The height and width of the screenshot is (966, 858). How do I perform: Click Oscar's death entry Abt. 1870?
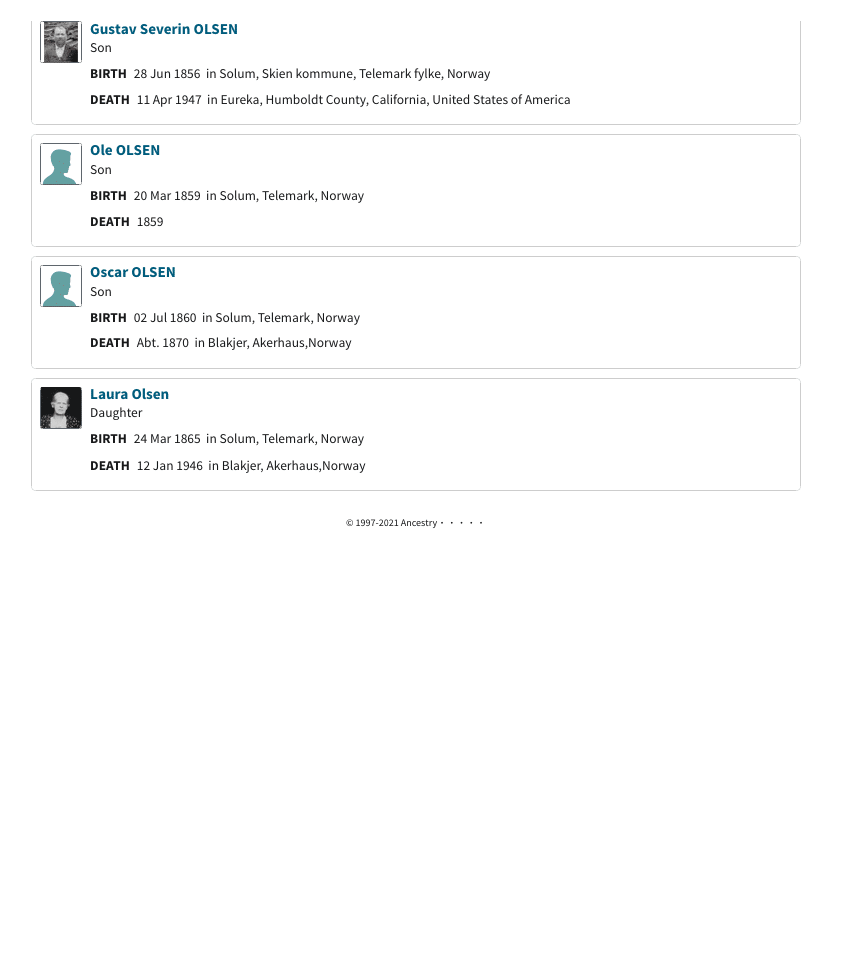(x=163, y=343)
